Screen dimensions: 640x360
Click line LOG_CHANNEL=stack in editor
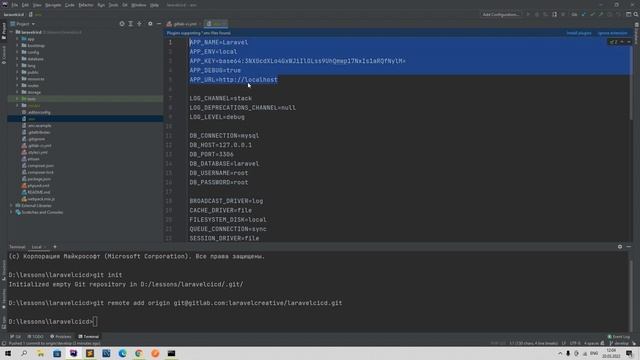220,98
